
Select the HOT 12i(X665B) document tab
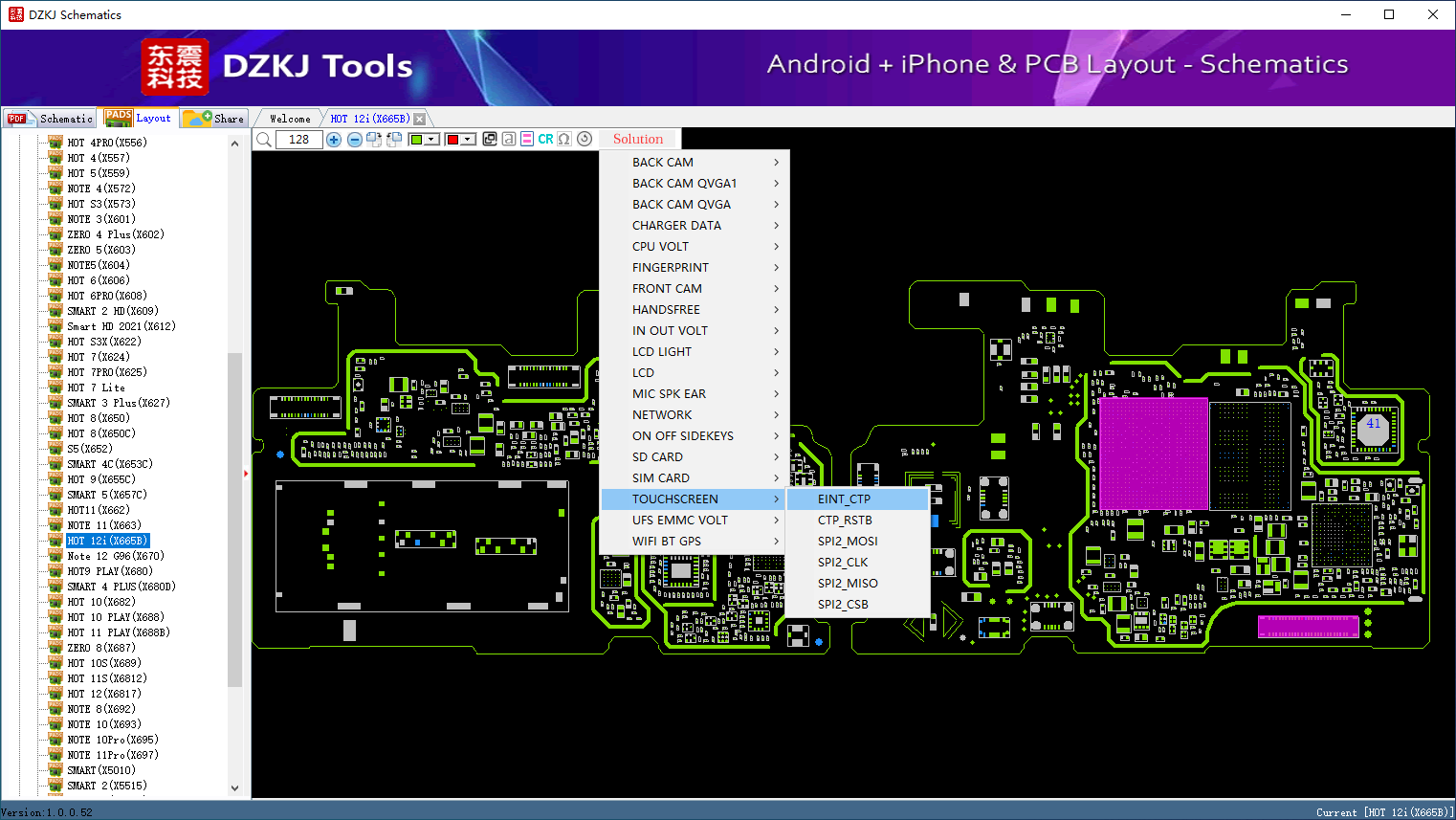[x=369, y=119]
